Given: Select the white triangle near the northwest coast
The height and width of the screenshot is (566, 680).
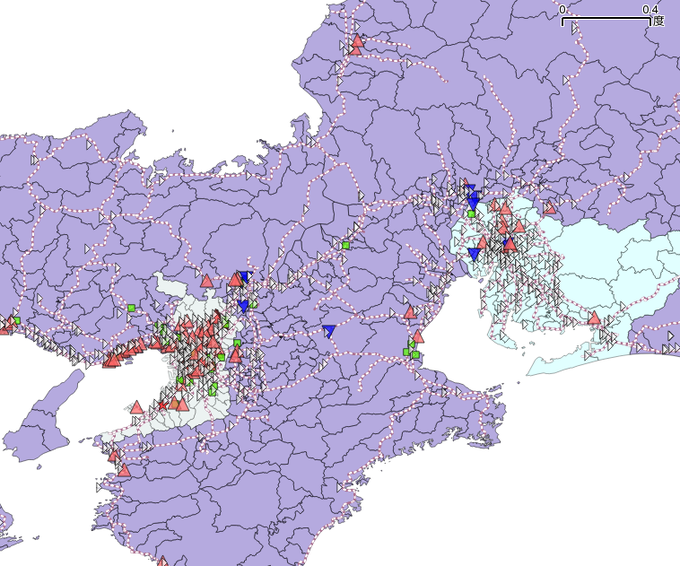Looking at the screenshot, I should 89,144.
